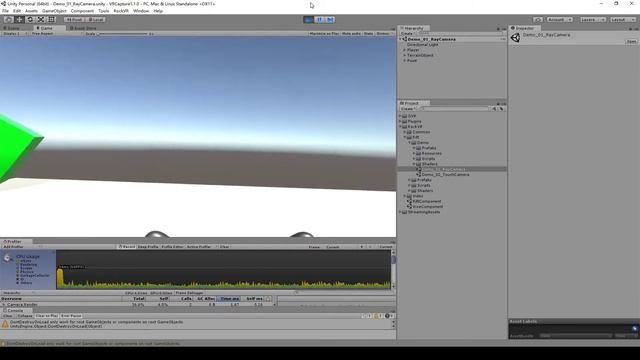Switch to Asset Store tab
The image size is (640, 360).
tap(83, 28)
